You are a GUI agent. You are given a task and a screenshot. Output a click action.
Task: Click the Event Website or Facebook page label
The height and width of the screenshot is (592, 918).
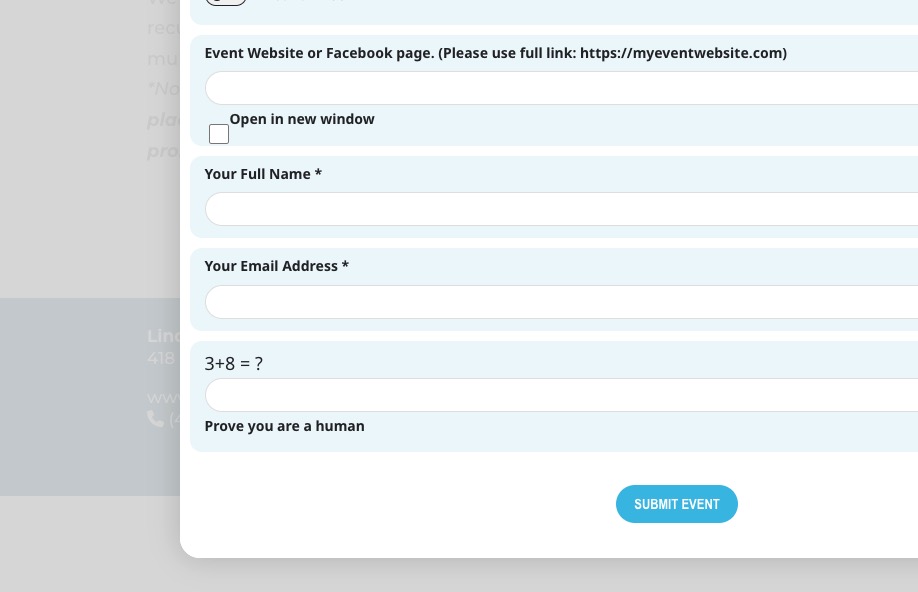click(x=495, y=53)
